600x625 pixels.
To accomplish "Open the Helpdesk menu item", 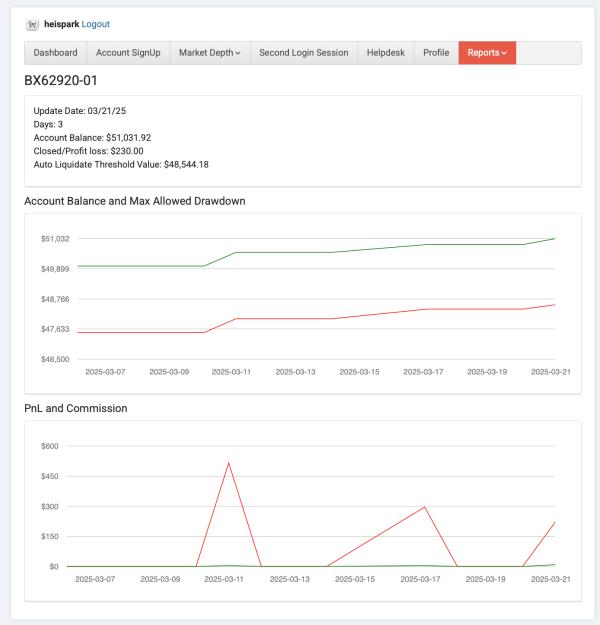I will 386,53.
